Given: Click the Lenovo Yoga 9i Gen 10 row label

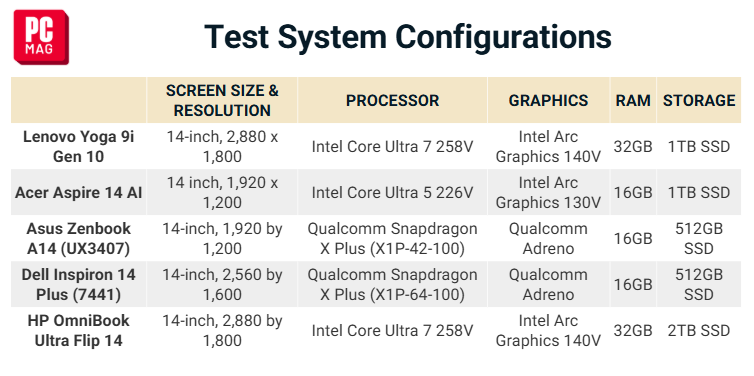Looking at the screenshot, I should point(78,146).
